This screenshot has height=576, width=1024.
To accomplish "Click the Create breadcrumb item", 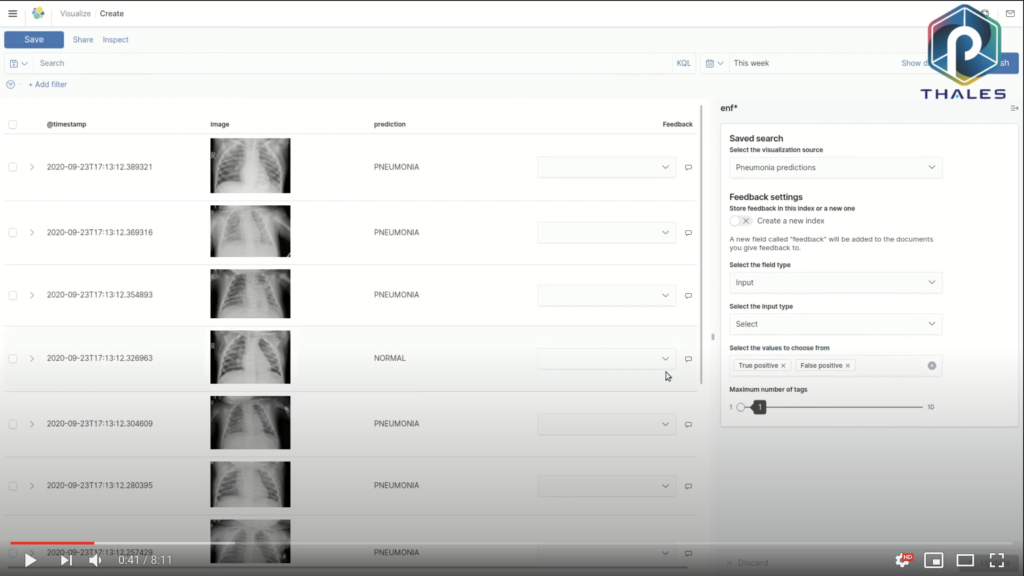I will [x=112, y=14].
